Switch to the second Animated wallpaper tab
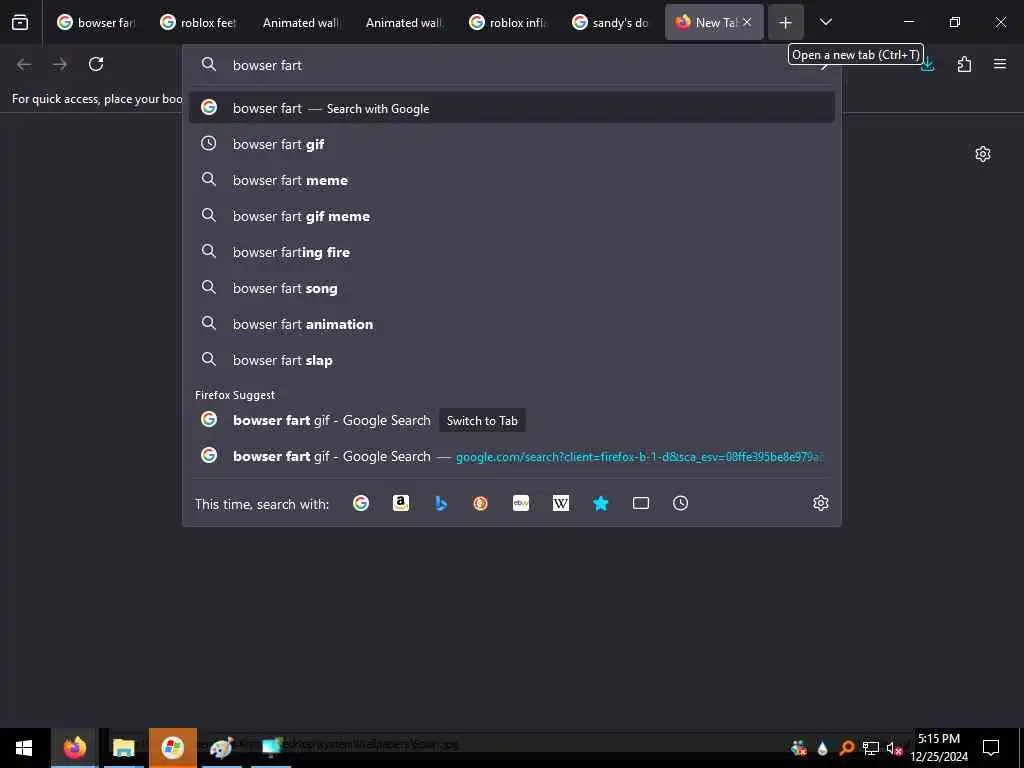 coord(406,22)
